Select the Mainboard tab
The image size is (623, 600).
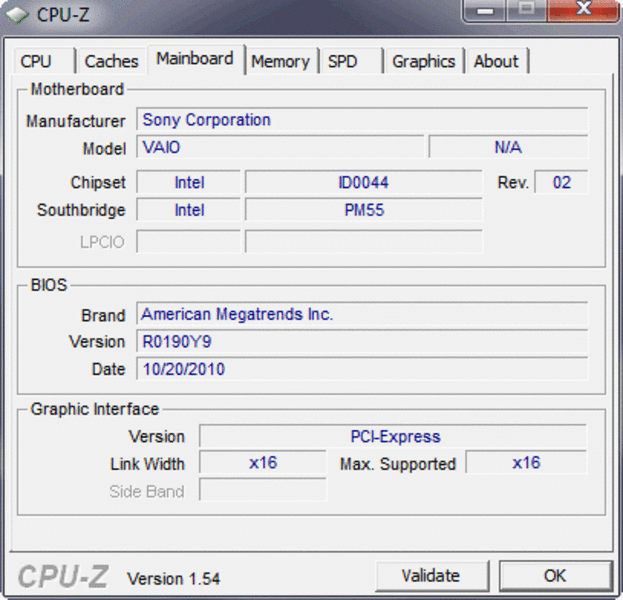pos(196,59)
